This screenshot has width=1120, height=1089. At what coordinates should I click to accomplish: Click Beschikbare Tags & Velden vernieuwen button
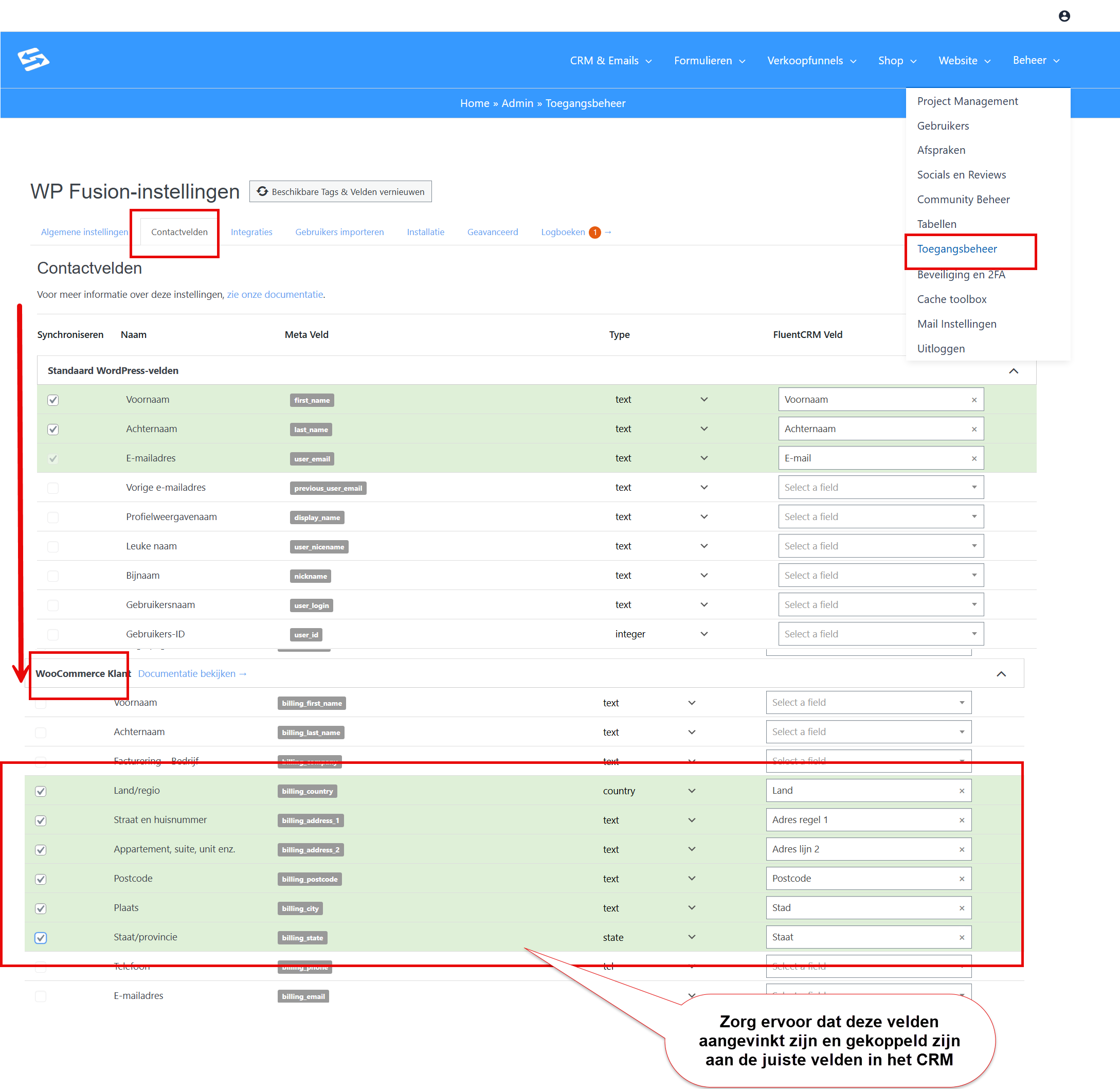(x=340, y=191)
